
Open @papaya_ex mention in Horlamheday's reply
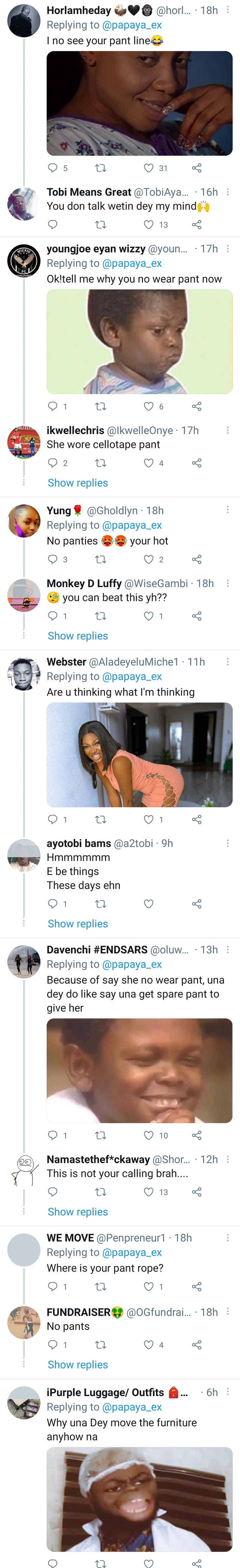[132, 25]
